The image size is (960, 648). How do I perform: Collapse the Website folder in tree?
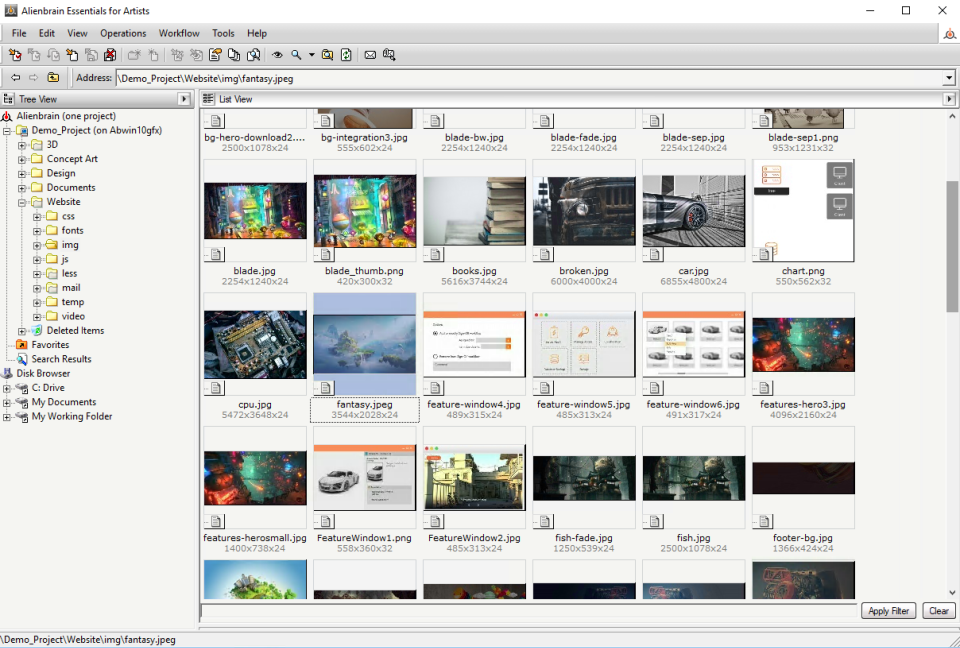[22, 202]
